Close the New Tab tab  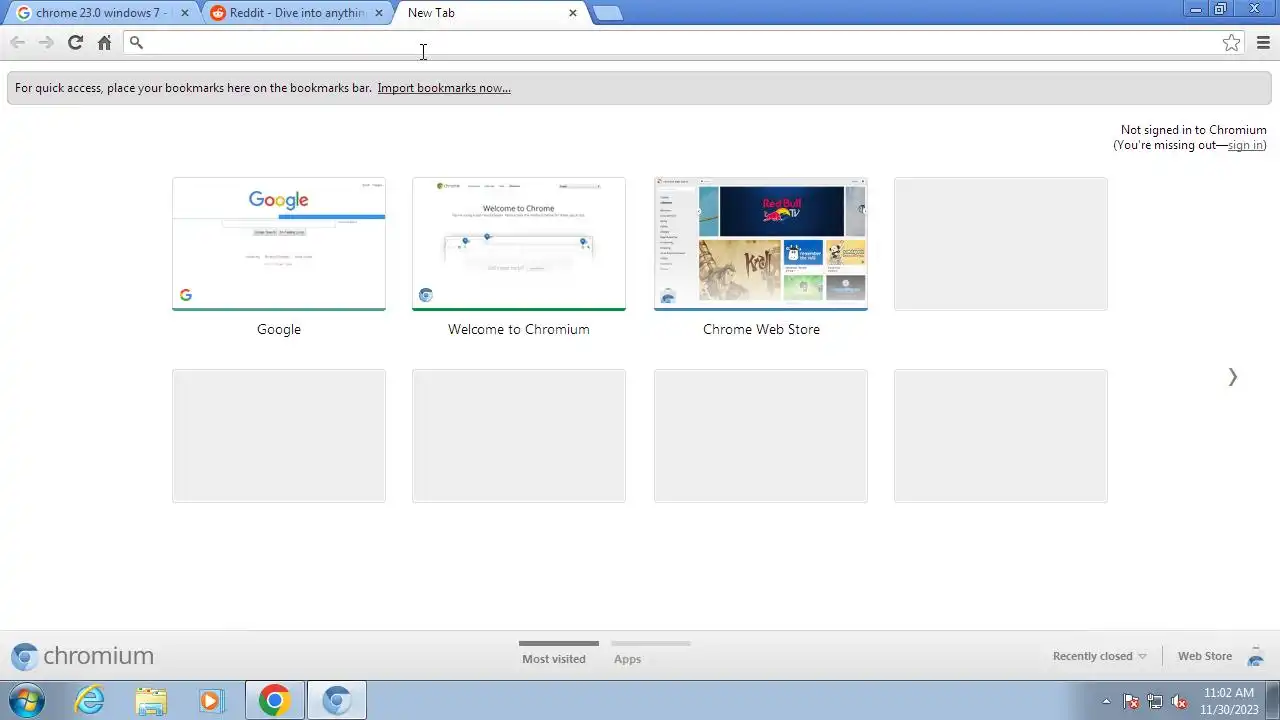[572, 13]
